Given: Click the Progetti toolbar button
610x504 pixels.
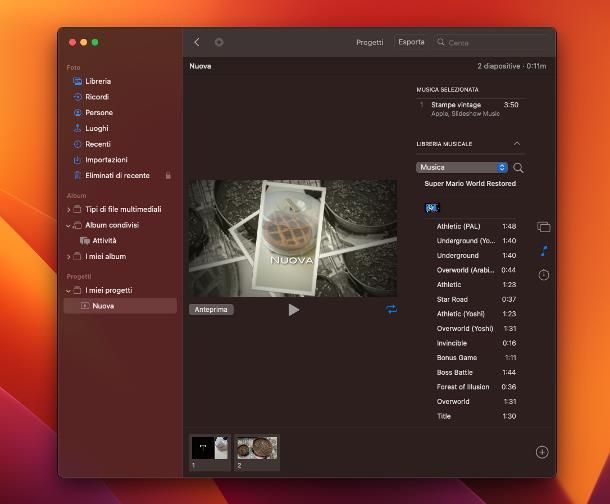Looking at the screenshot, I should [370, 42].
